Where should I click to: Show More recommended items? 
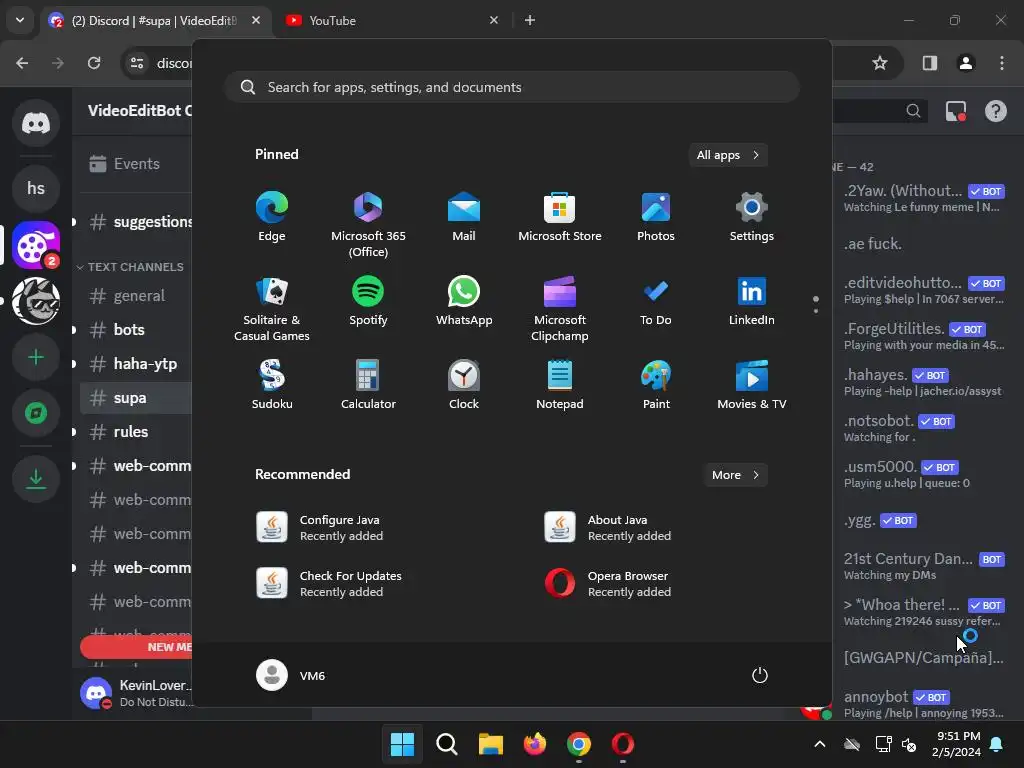pyautogui.click(x=735, y=475)
